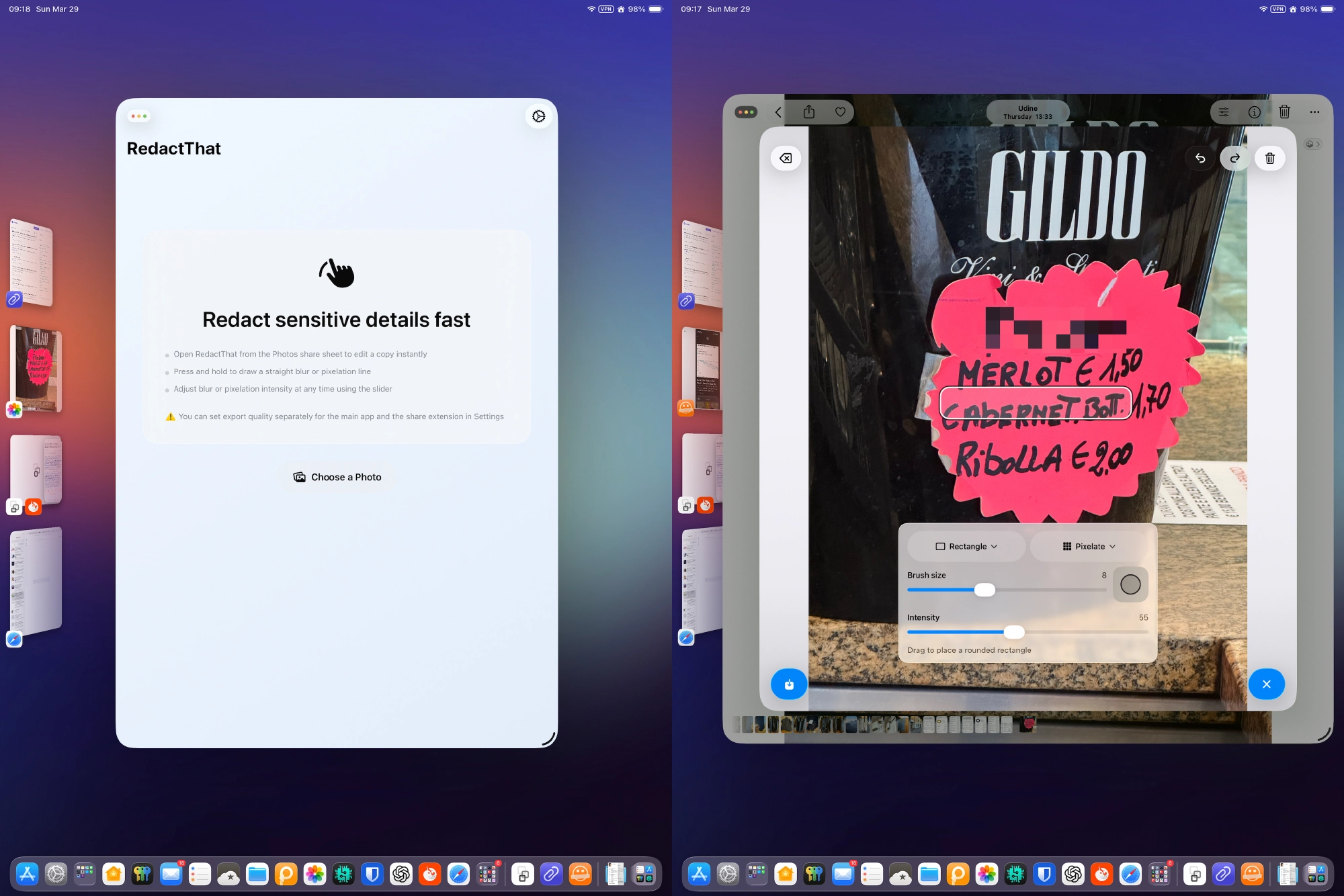Screen dimensions: 1344x896
Task: Open the Photos share sheet icon
Action: [x=809, y=112]
